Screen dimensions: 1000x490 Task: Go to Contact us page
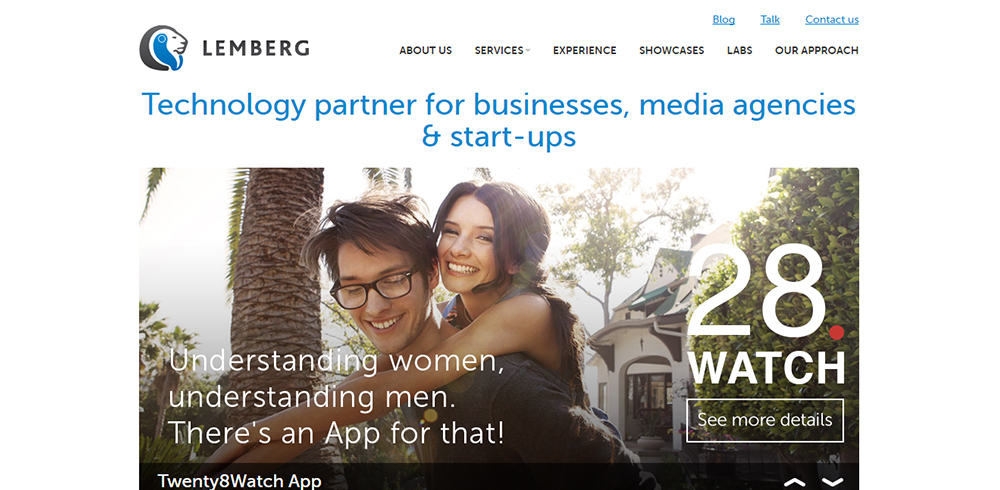click(832, 20)
